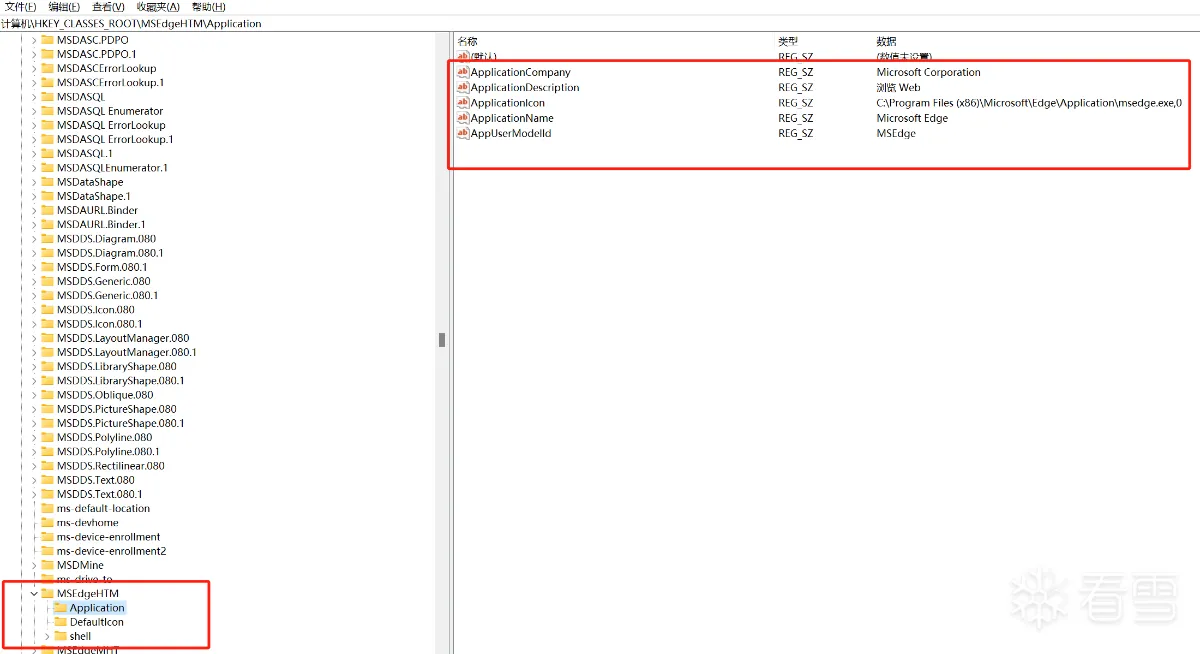Viewport: 1200px width, 654px height.
Task: Select the Application key in tree
Action: click(x=97, y=608)
